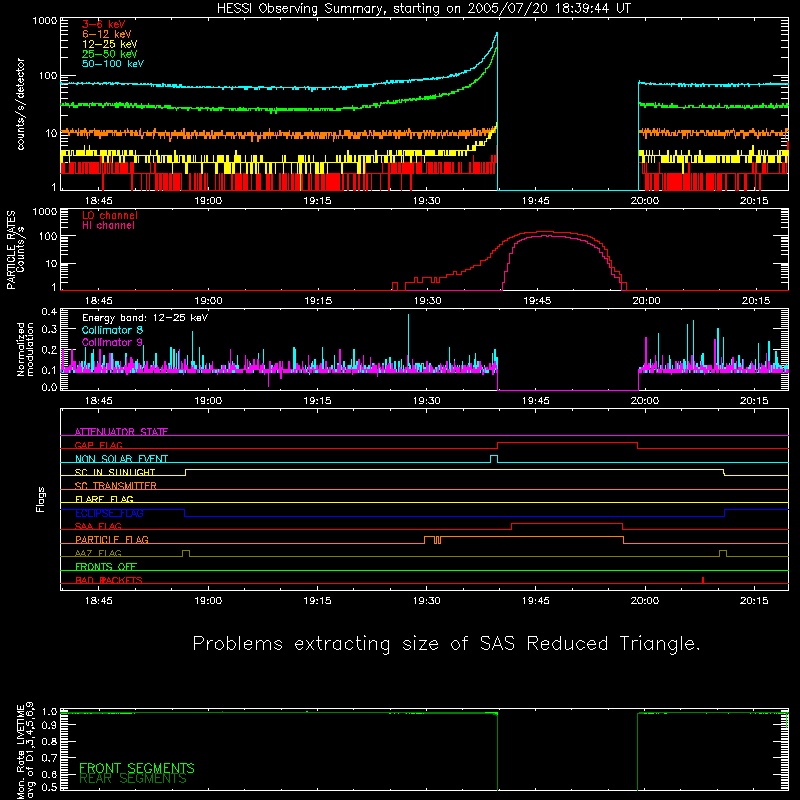This screenshot has height=800, width=800.
Task: Click the PARTICLE FLAG label
Action: pos(112,539)
